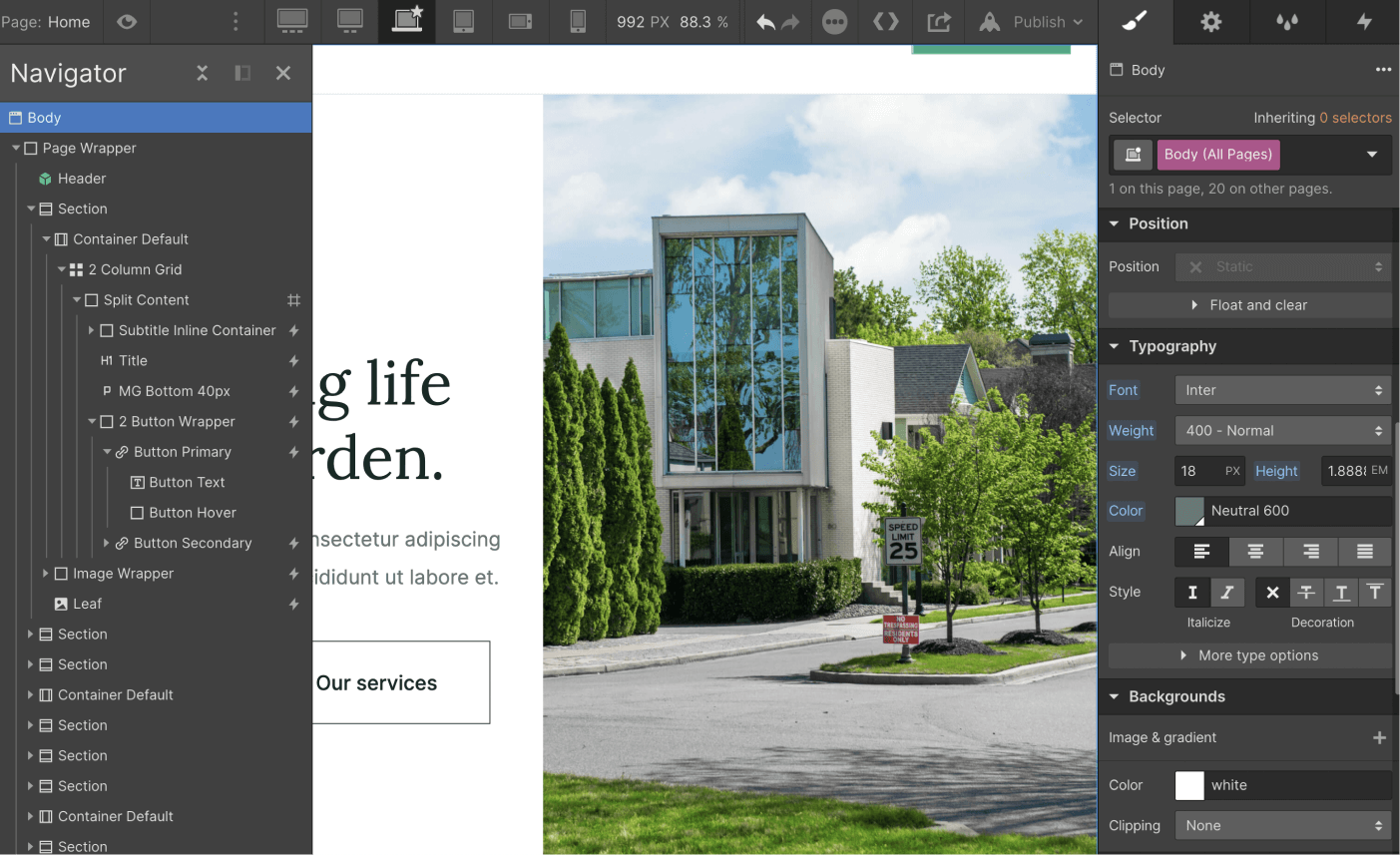Open the Page: Home menu
Image resolution: width=1400 pixels, height=855 pixels.
[x=47, y=21]
